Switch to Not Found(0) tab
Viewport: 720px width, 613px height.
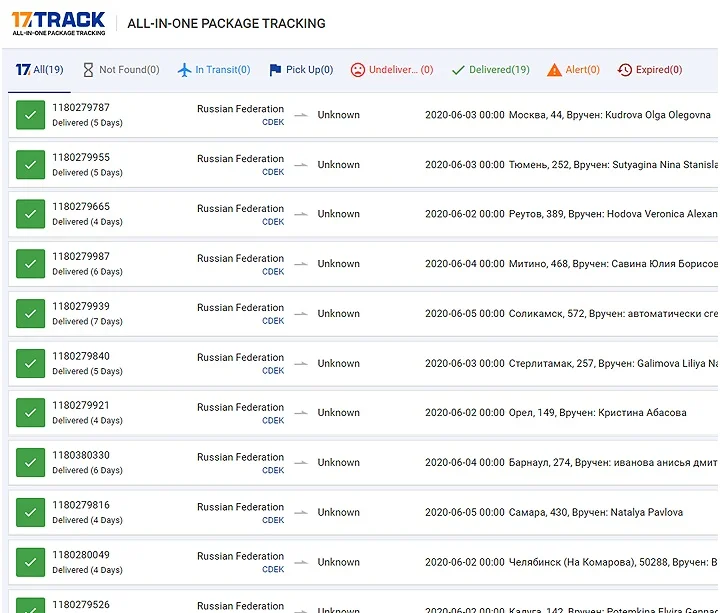pos(121,70)
